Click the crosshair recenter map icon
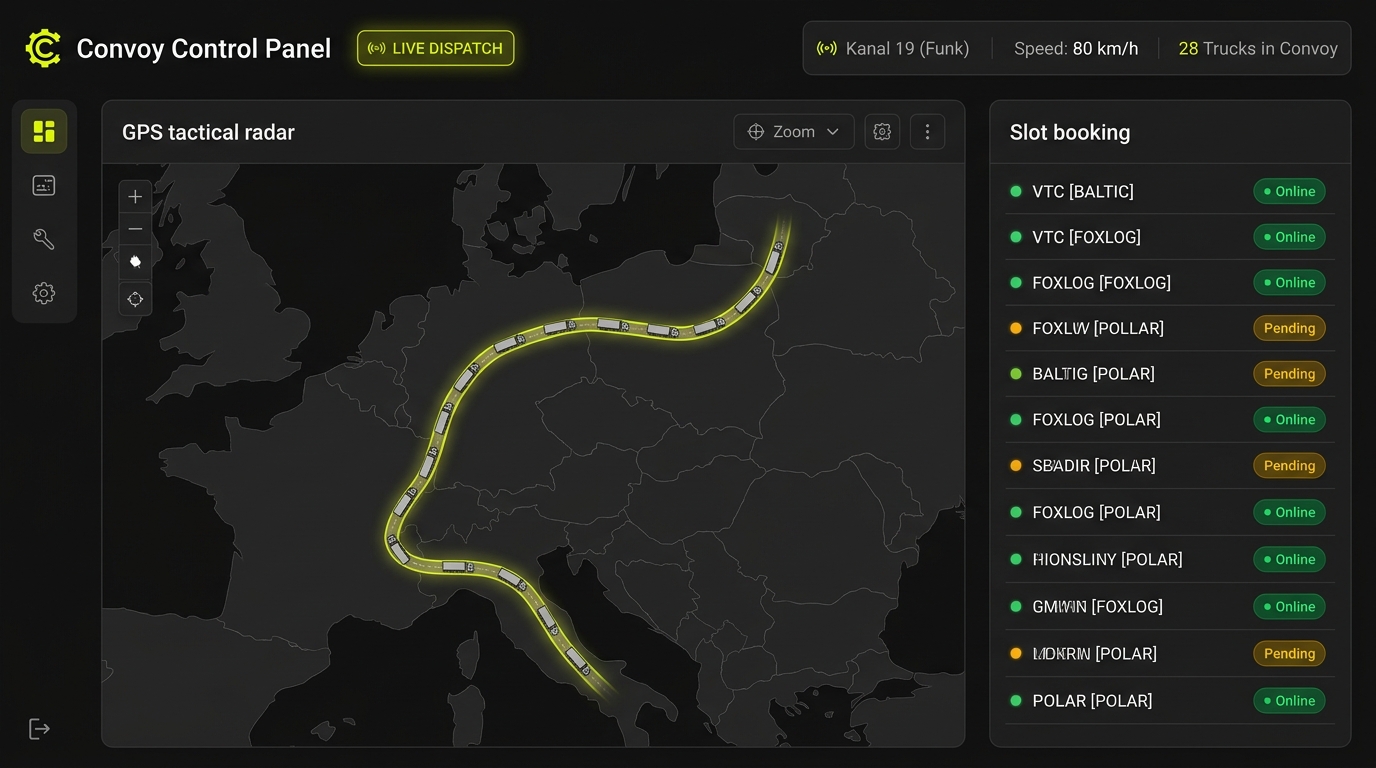Screen dimensions: 1376x768 click(x=135, y=299)
